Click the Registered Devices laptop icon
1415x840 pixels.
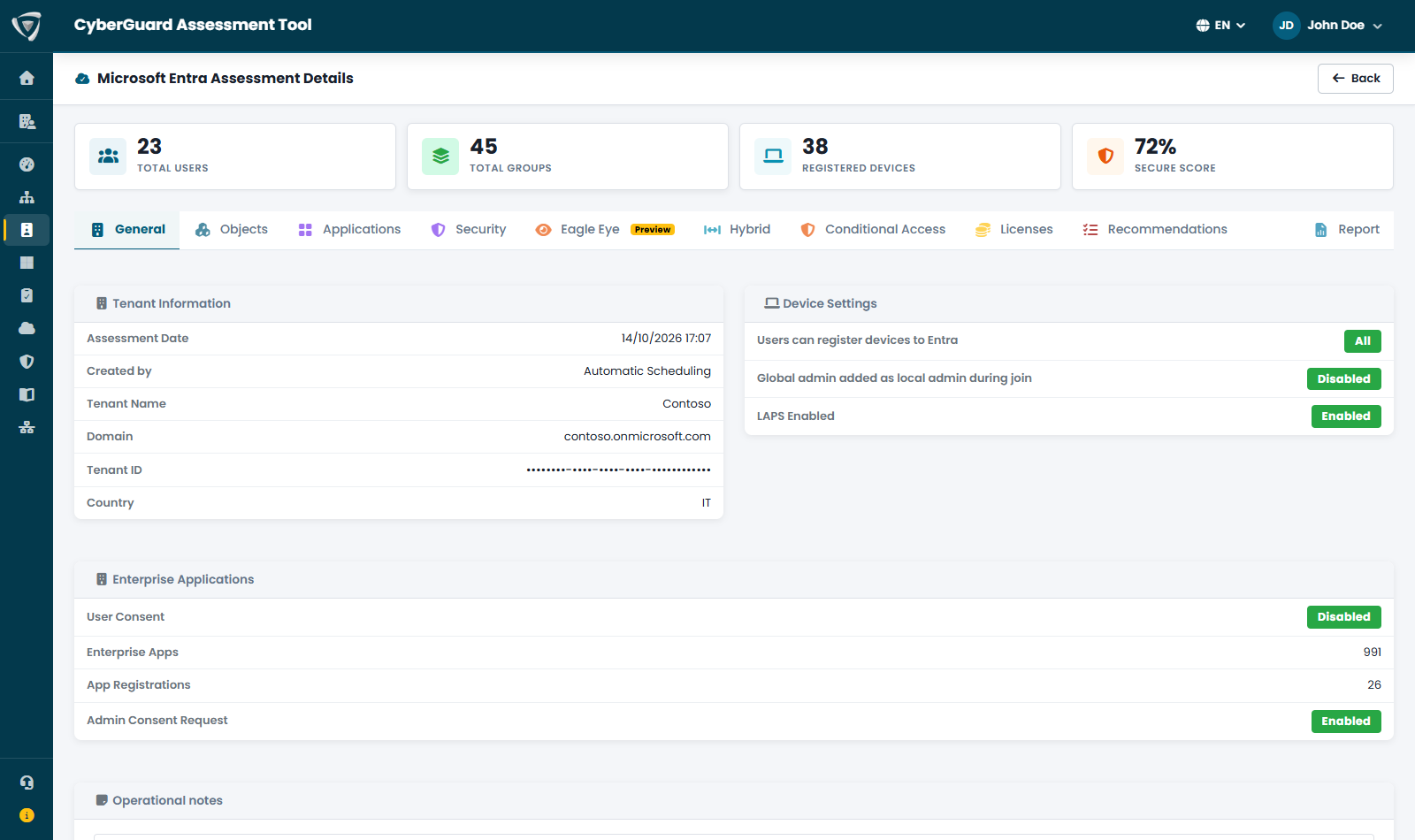pos(773,157)
